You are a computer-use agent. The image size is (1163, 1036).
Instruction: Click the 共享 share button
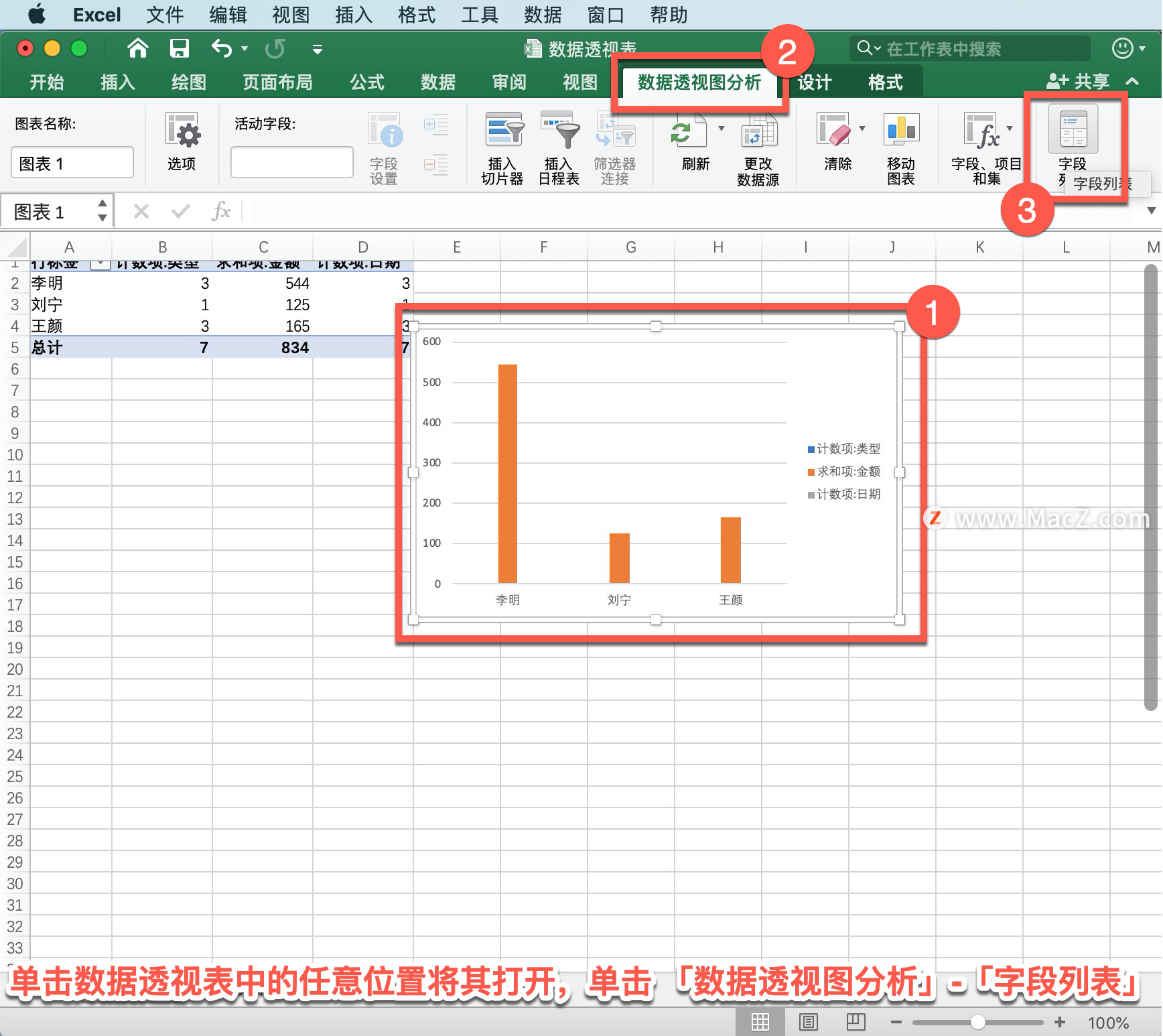1078,82
